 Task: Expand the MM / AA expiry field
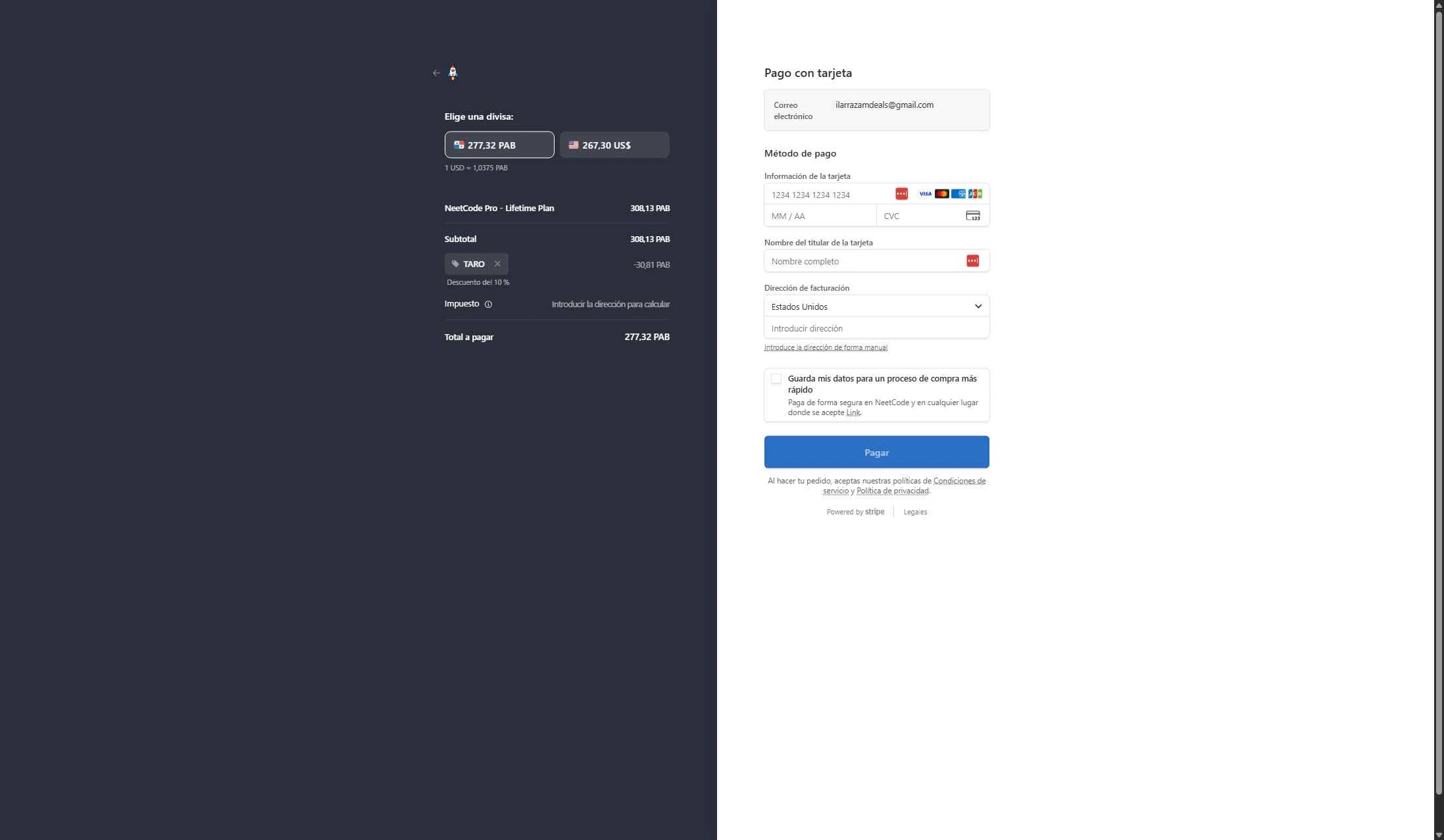[x=820, y=216]
